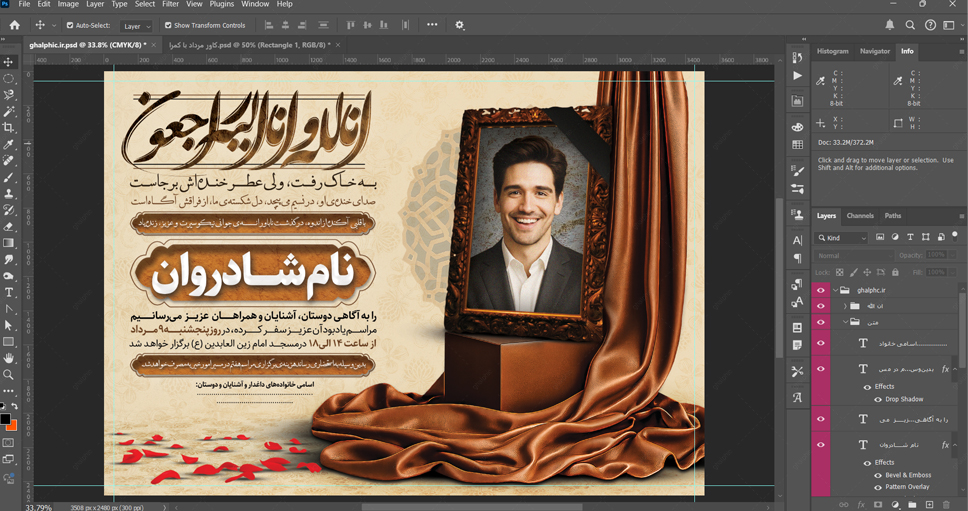The height and width of the screenshot is (511, 968).
Task: Open the Layers panel flyout menu
Action: pos(961,216)
